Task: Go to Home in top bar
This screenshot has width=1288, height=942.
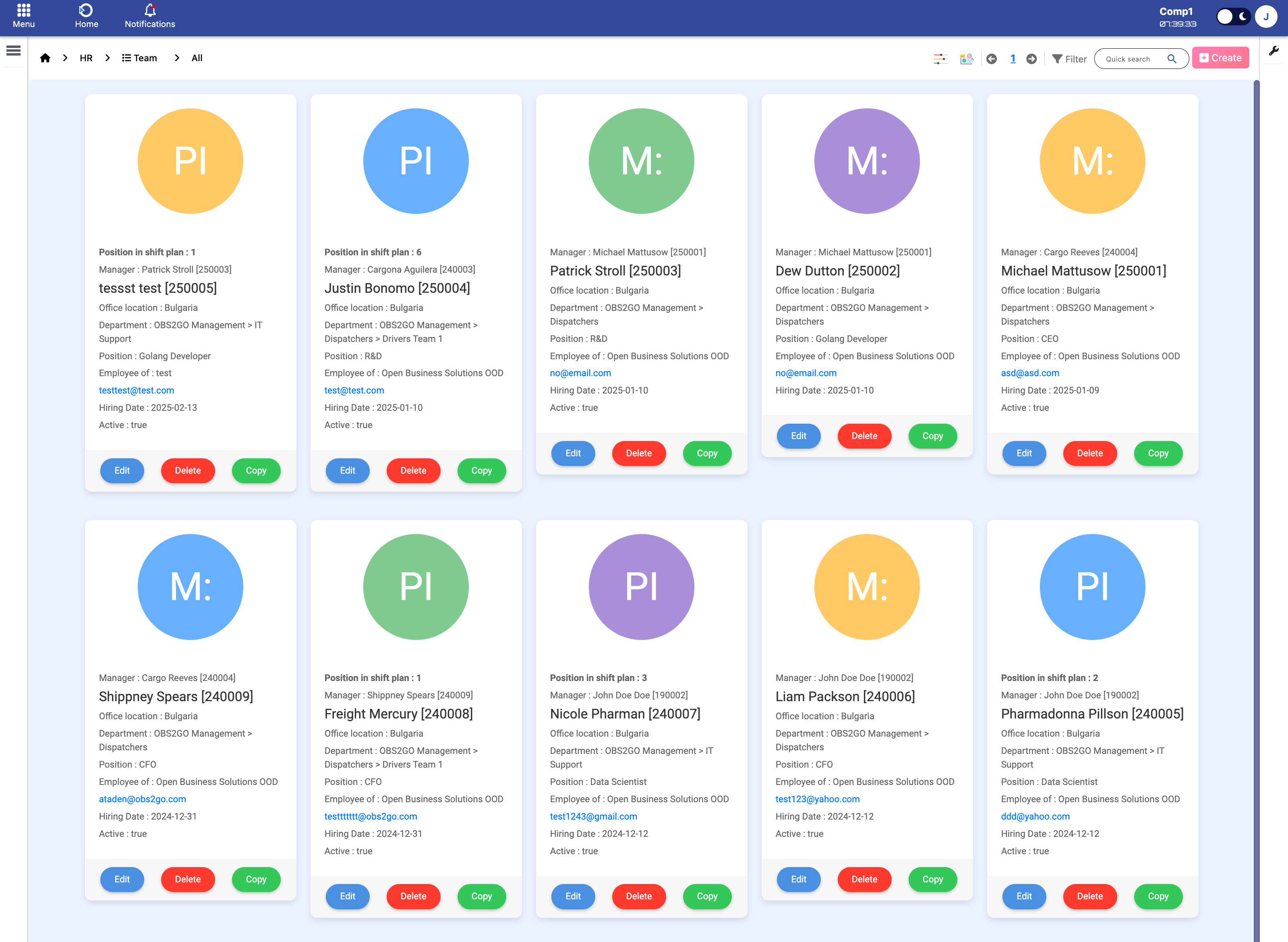Action: [x=86, y=16]
